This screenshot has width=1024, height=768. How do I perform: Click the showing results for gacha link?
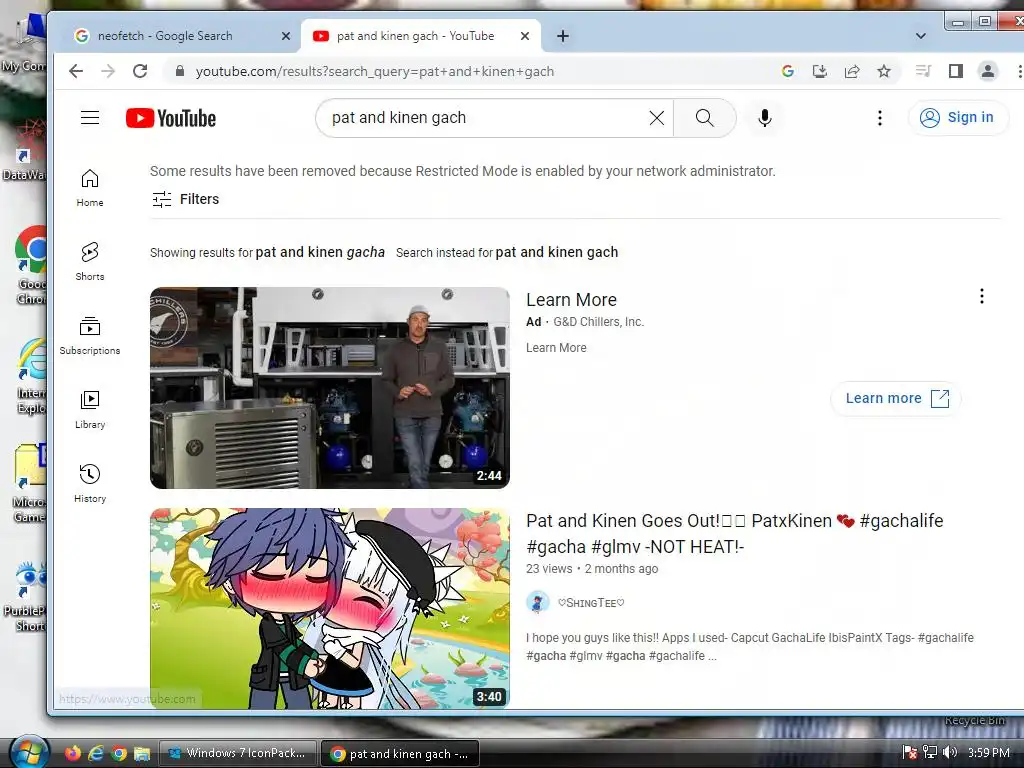click(320, 252)
